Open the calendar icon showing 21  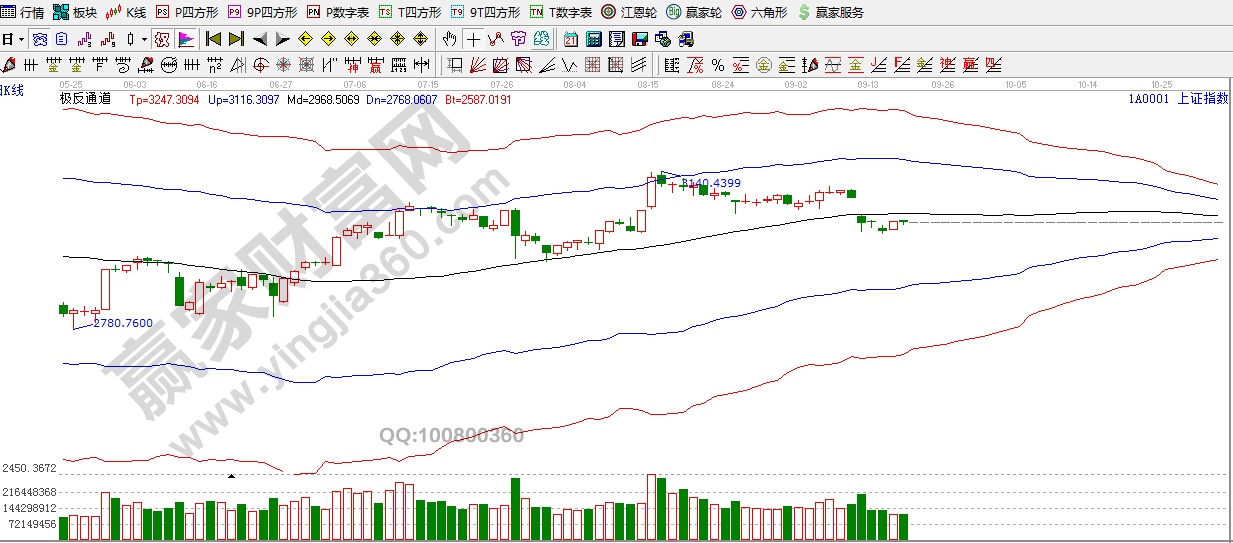click(571, 40)
